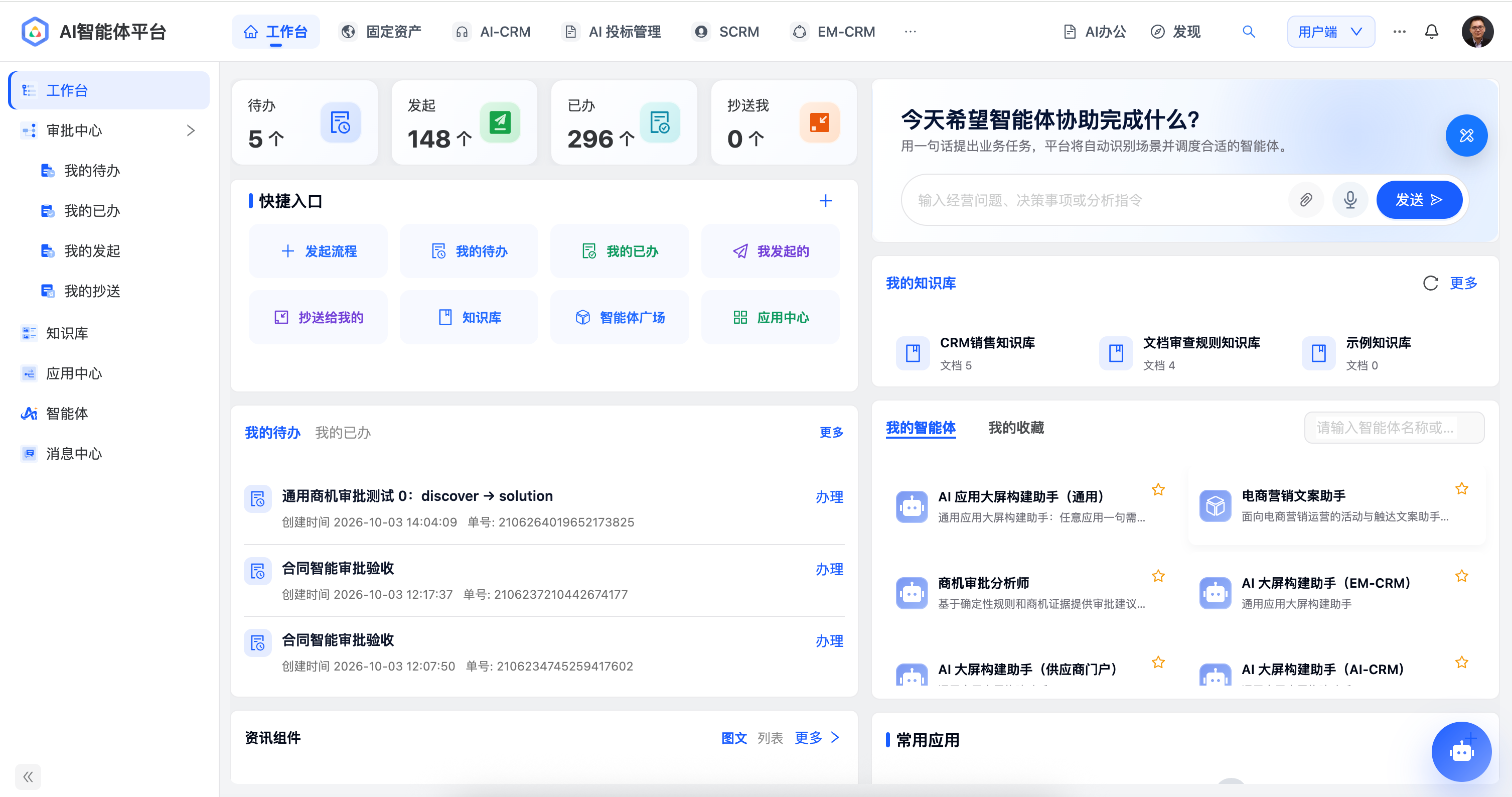This screenshot has height=797, width=1512.
Task: Click the 已办 card icon
Action: click(x=660, y=123)
